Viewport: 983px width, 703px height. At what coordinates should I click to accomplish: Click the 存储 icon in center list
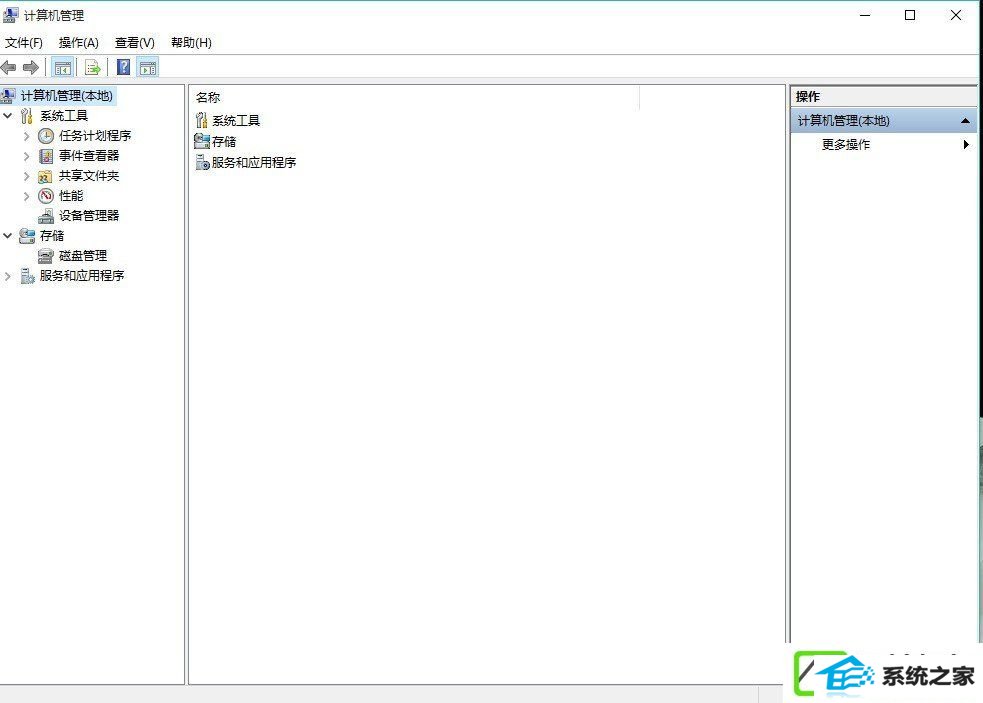click(x=202, y=141)
